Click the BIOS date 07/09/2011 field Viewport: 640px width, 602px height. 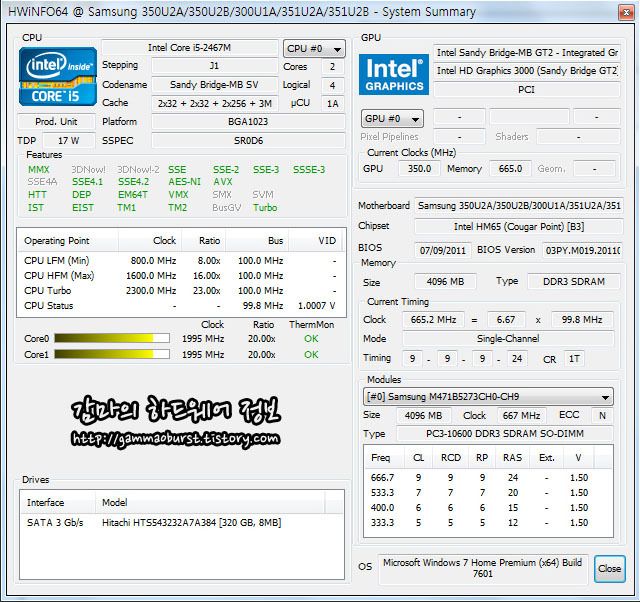point(443,250)
